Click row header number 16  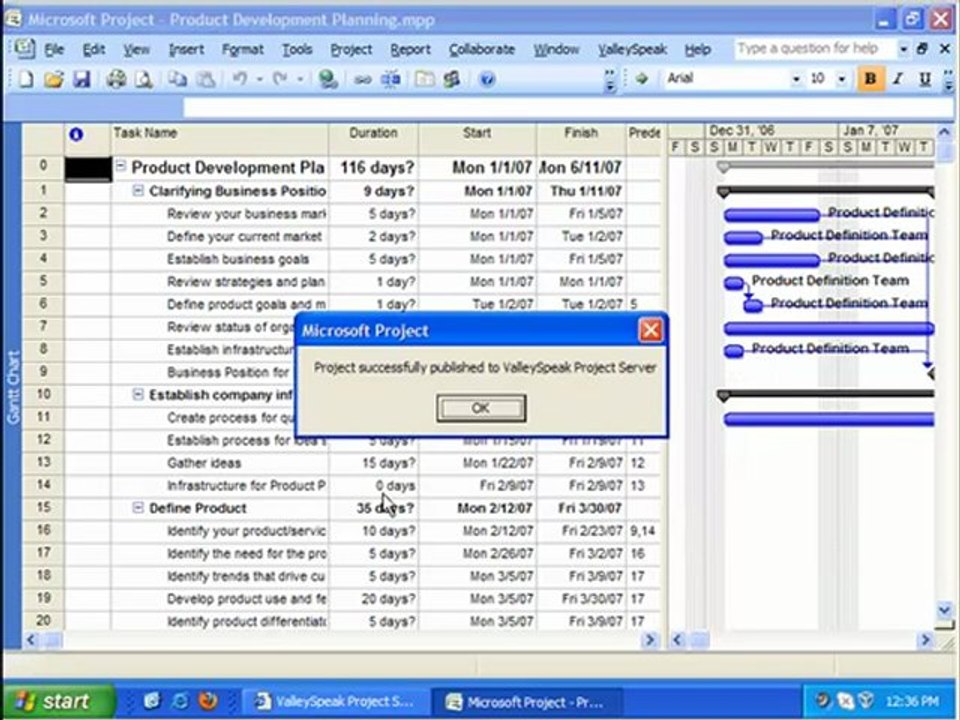pos(43,530)
